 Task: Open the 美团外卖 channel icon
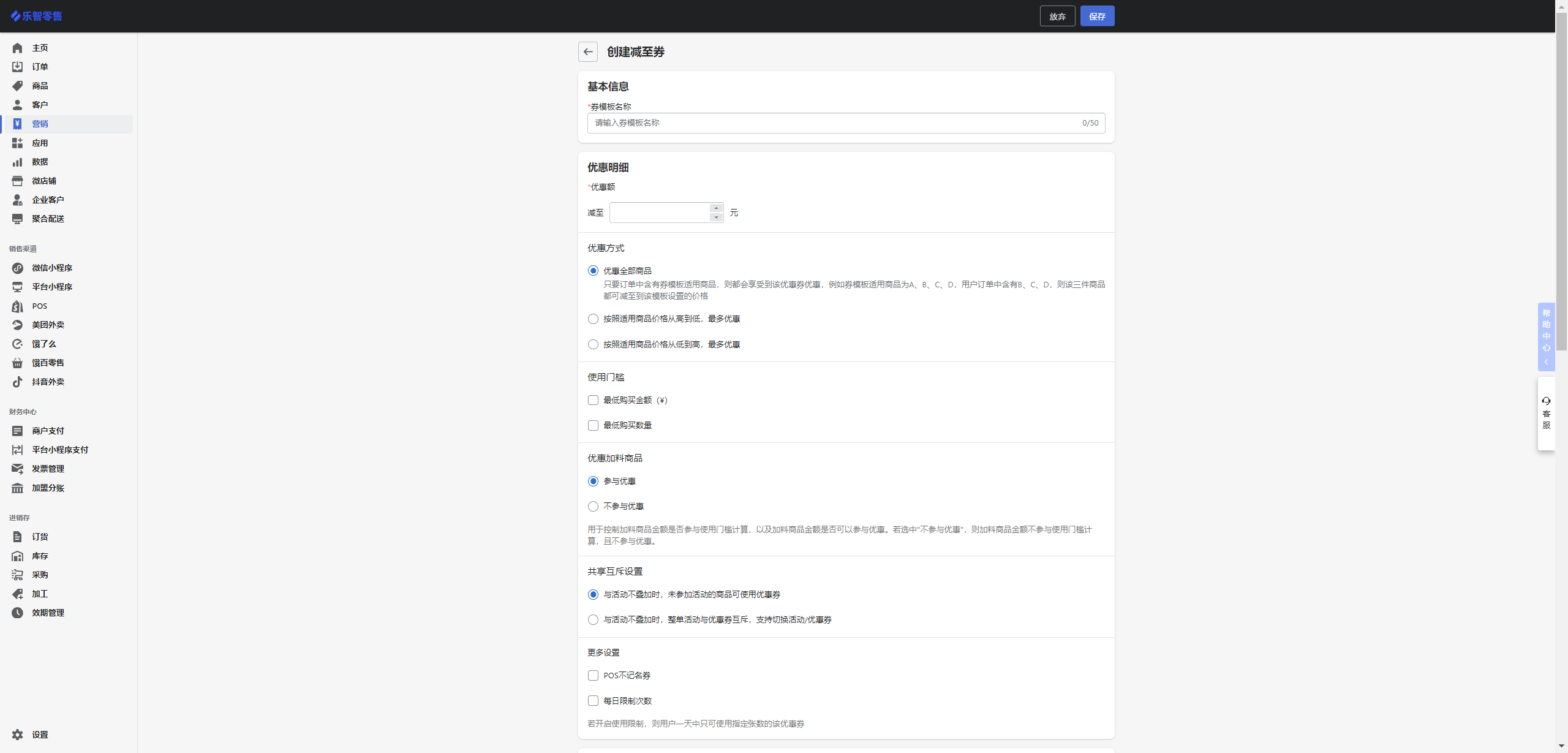coord(17,325)
